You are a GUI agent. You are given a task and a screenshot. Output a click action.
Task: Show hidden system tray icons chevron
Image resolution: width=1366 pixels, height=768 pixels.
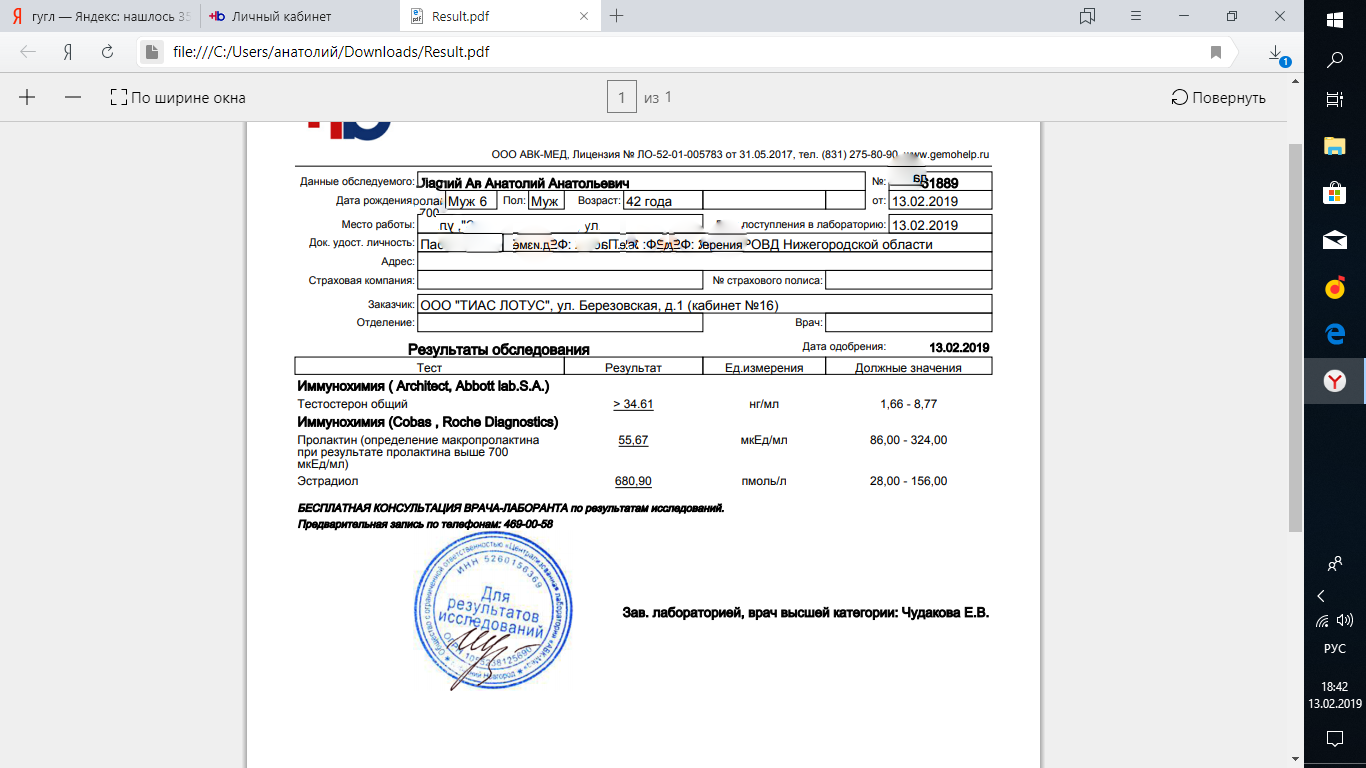(1321, 596)
